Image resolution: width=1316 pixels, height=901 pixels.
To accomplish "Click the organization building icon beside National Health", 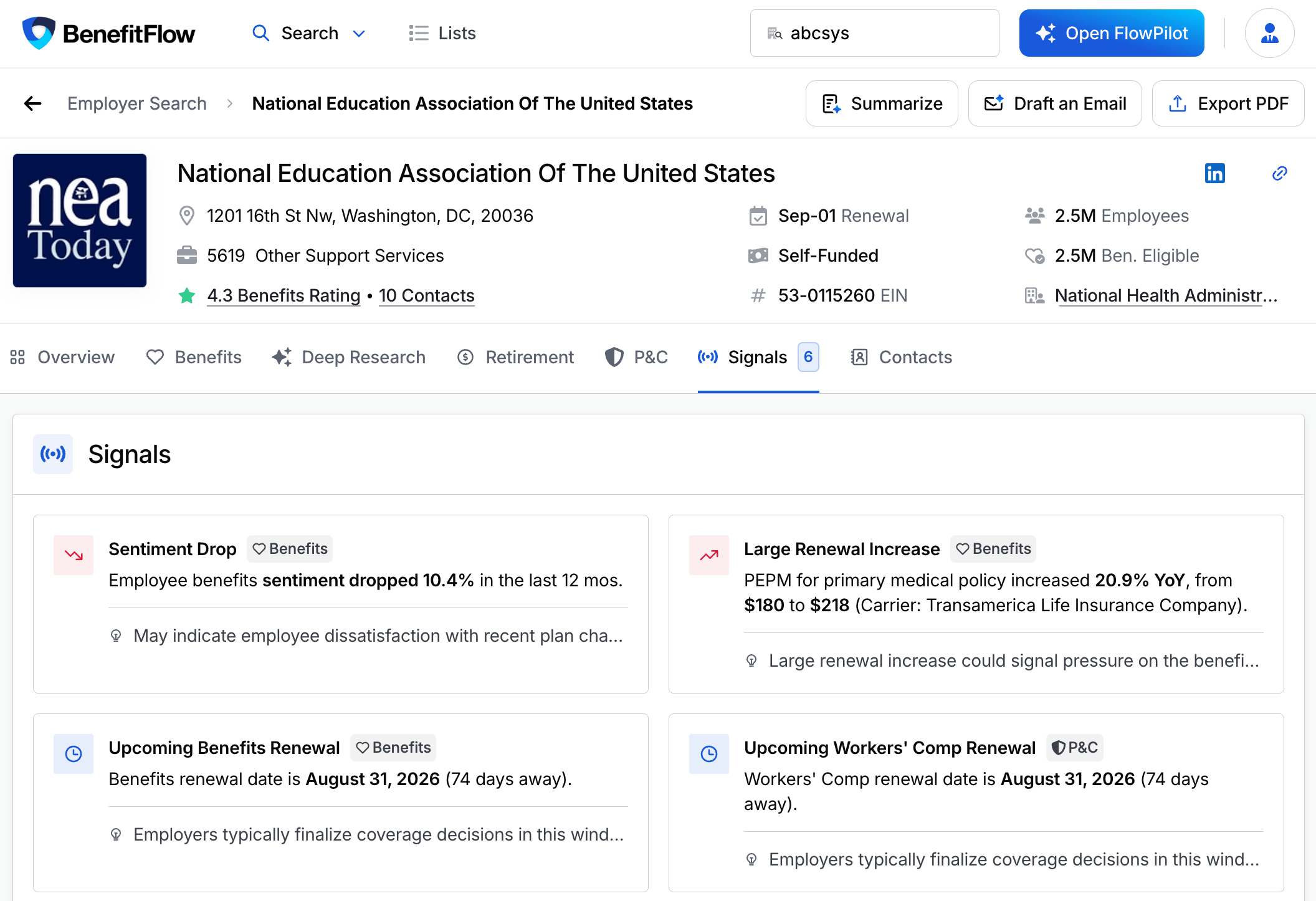I will [1034, 295].
